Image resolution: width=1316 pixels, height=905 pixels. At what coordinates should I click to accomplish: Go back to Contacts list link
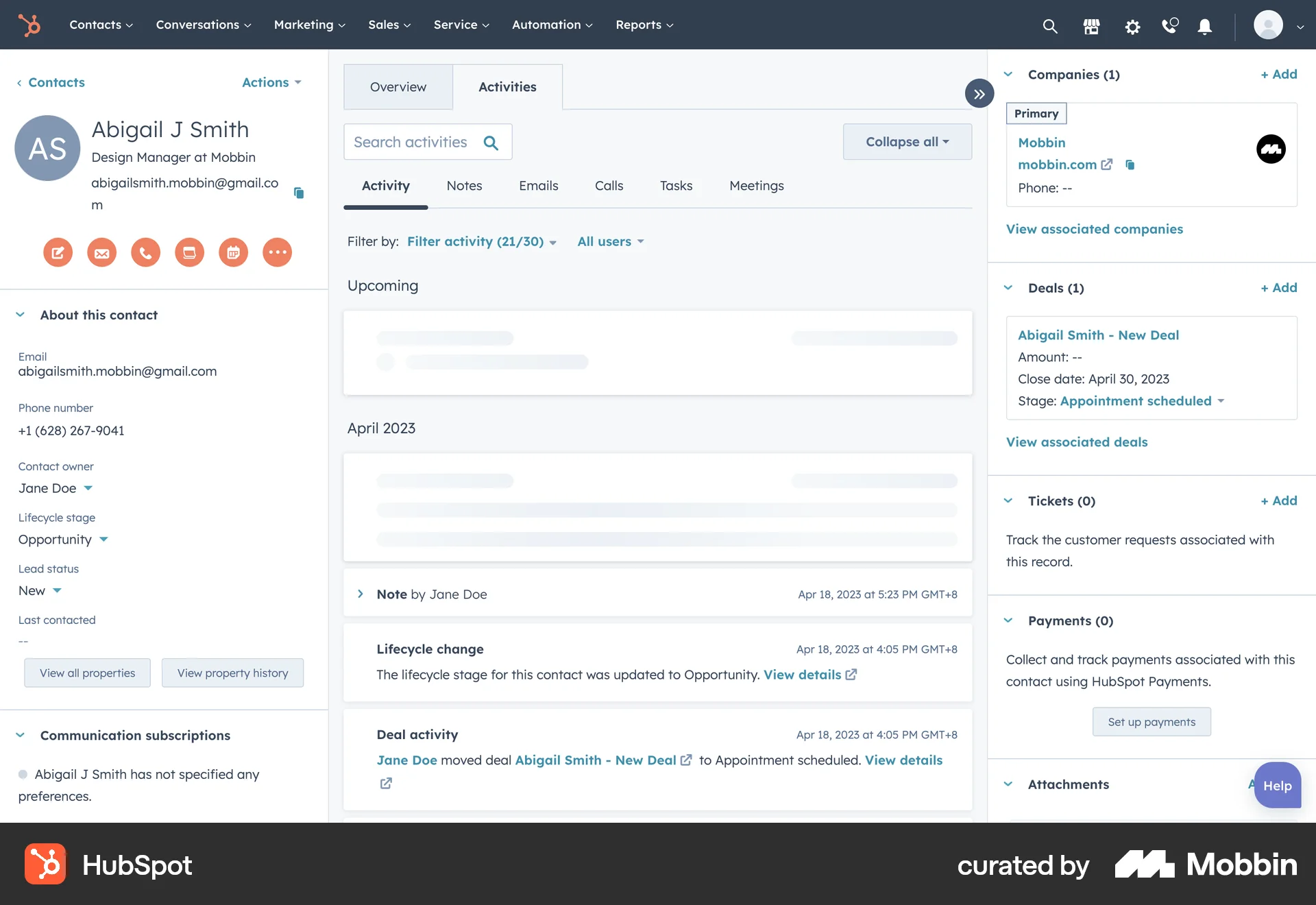pyautogui.click(x=51, y=82)
